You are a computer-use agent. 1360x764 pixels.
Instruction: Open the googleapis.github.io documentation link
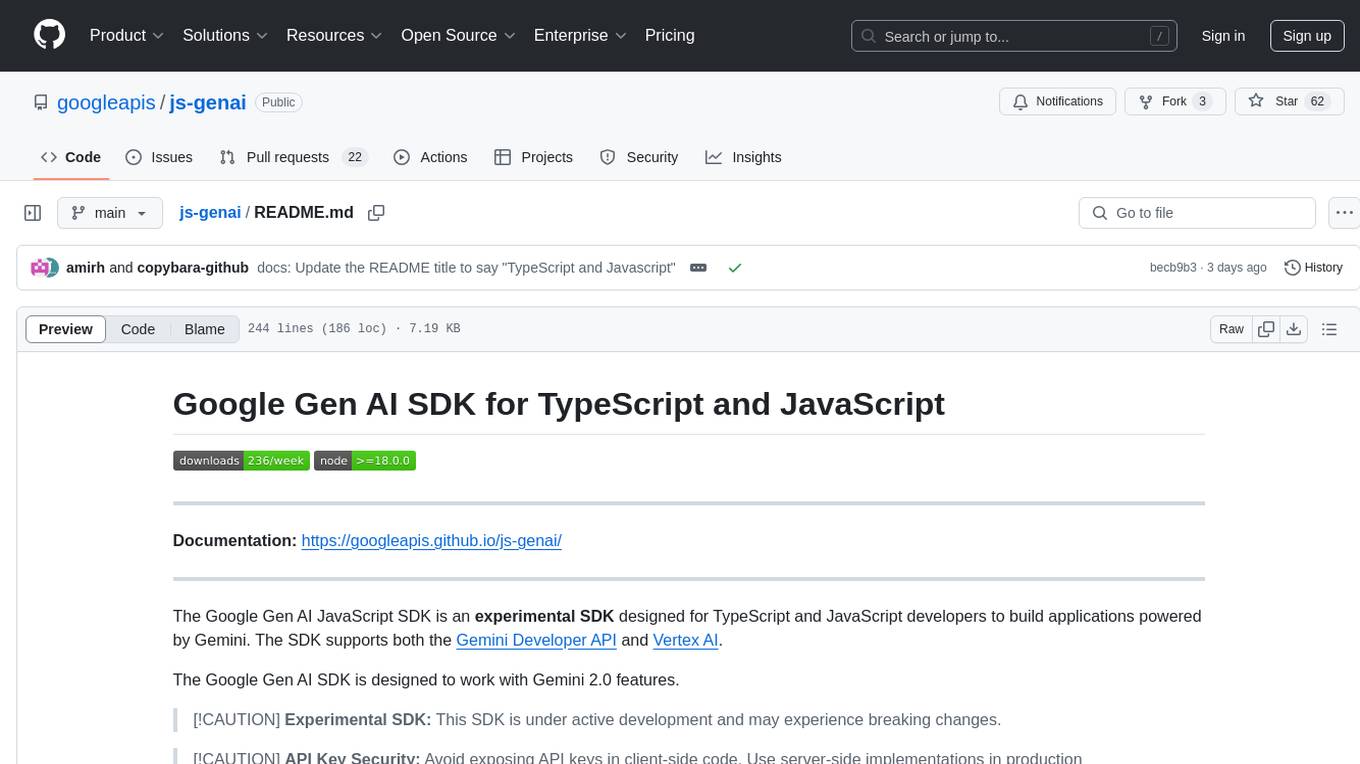431,540
